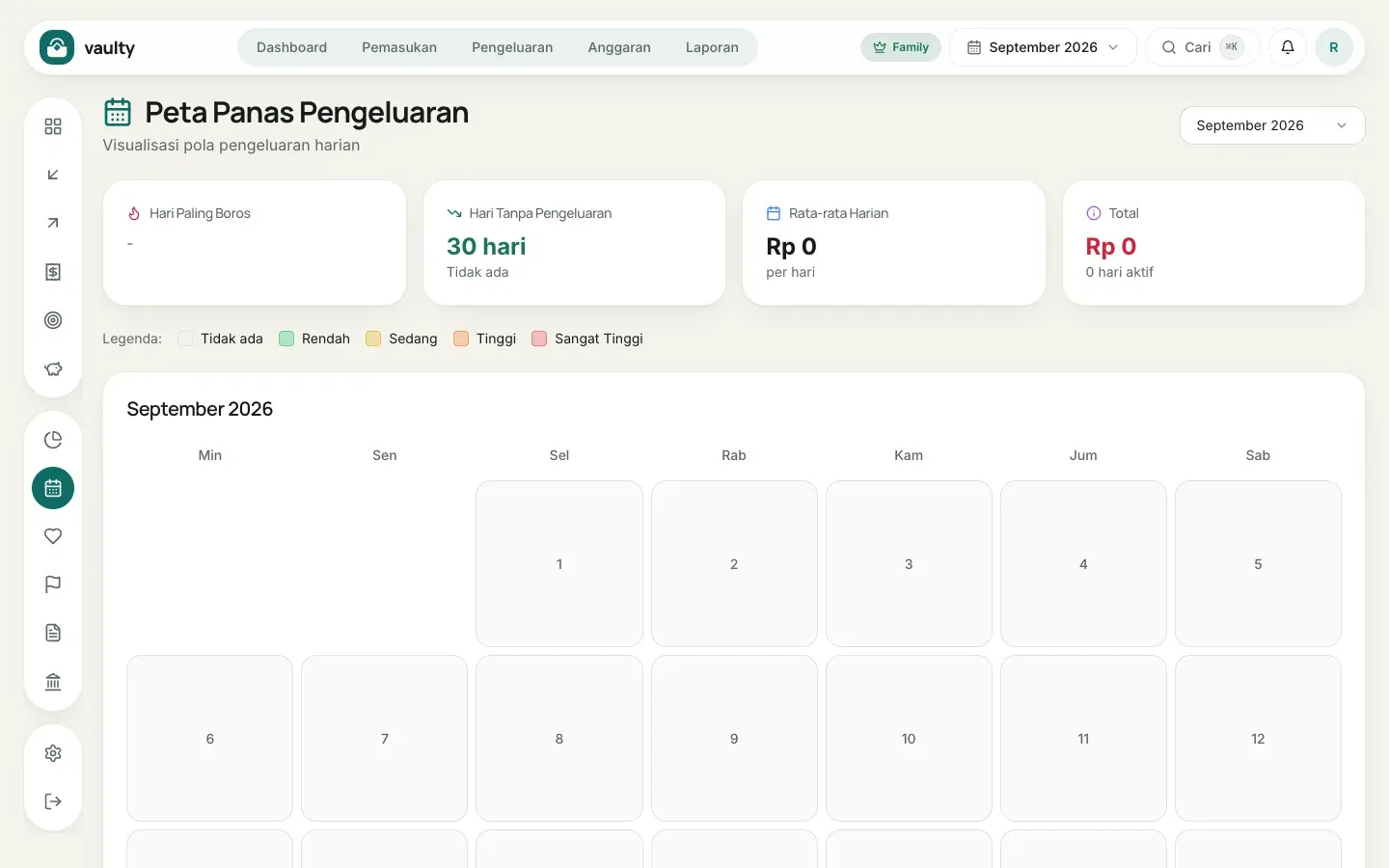Open the Dashboard tab

(x=291, y=47)
